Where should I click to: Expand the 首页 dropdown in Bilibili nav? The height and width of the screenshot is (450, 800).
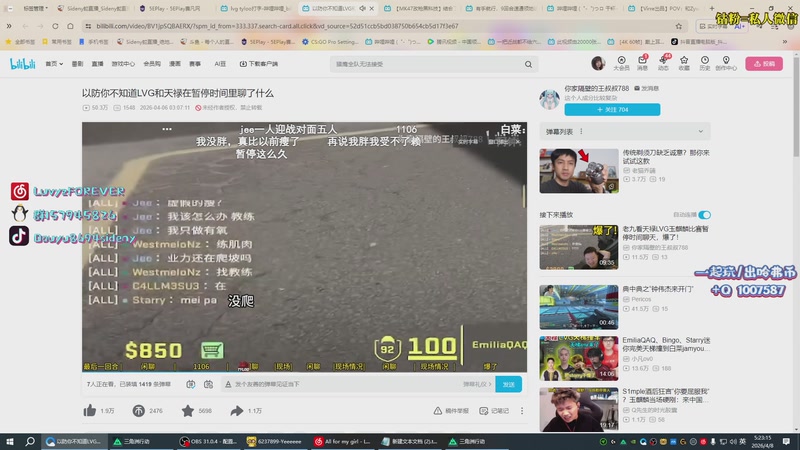click(54, 64)
